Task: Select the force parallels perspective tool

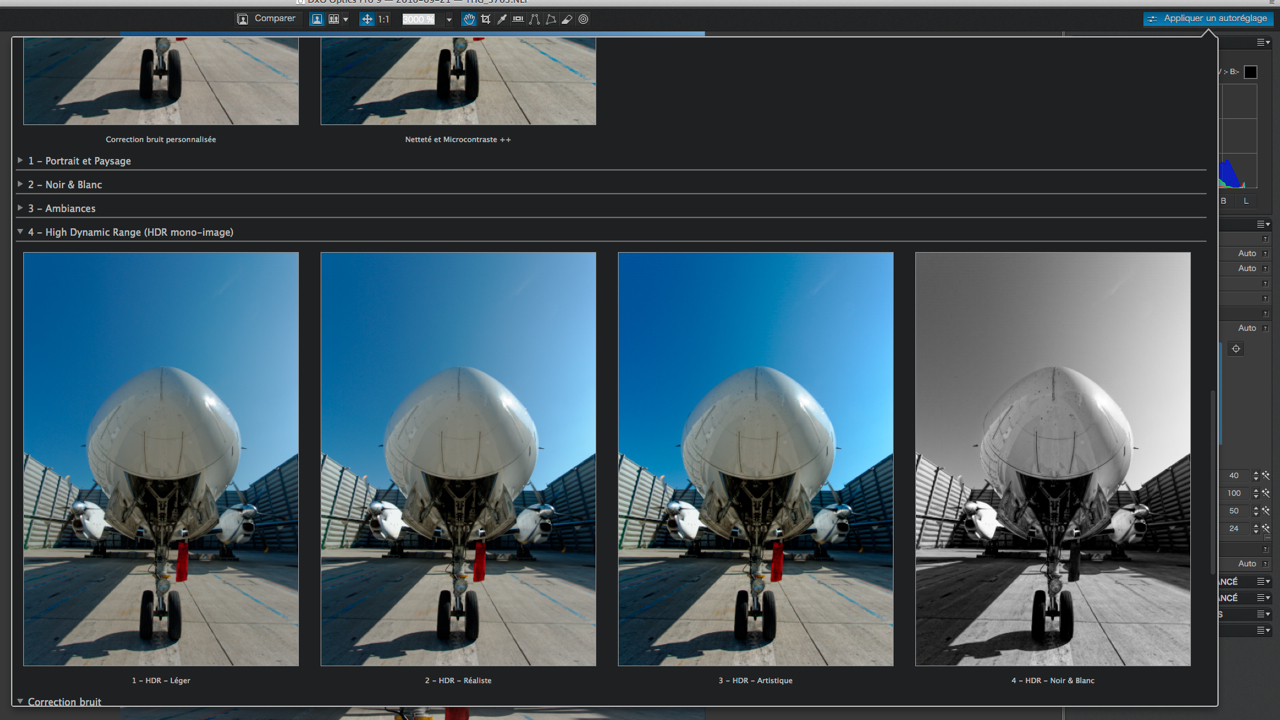Action: 534,19
